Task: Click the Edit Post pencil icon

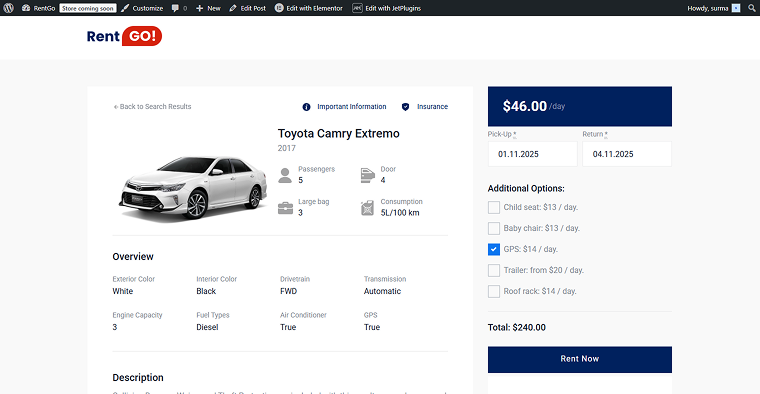Action: click(x=233, y=8)
